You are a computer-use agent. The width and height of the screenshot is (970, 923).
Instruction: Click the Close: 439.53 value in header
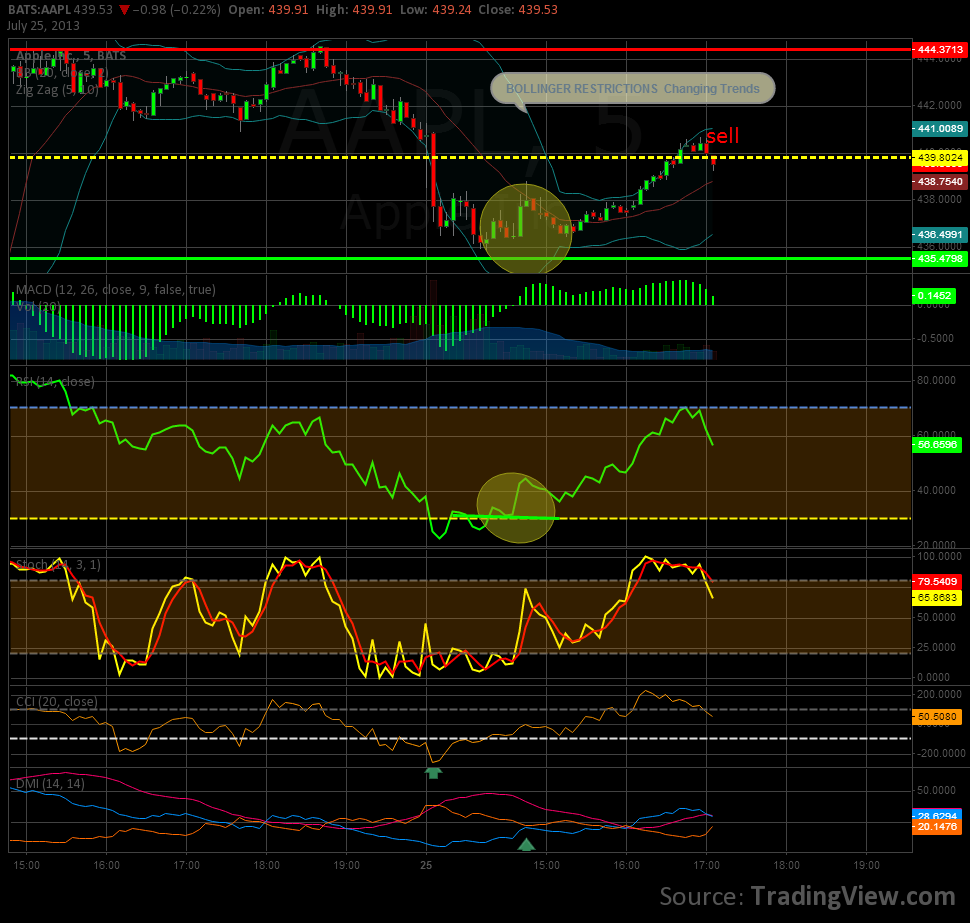tap(518, 10)
